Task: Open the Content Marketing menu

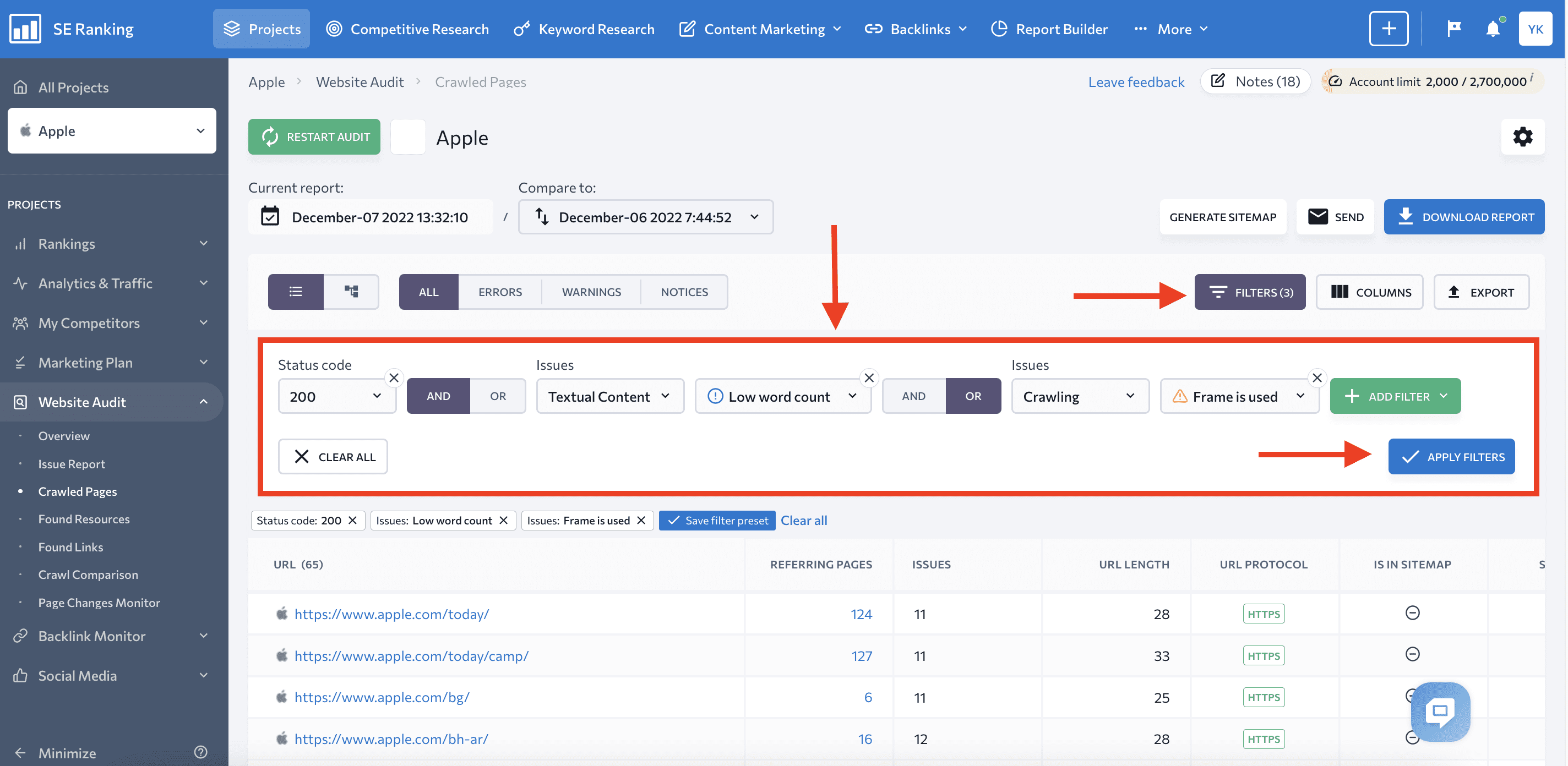Action: 760,29
